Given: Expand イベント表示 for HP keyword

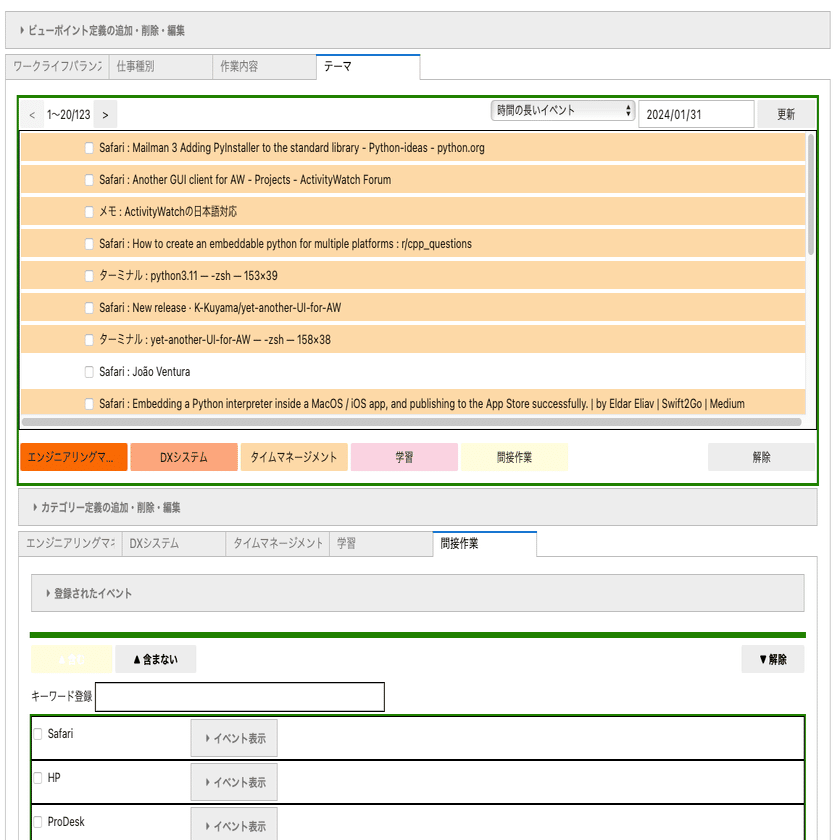Looking at the screenshot, I should (x=234, y=782).
